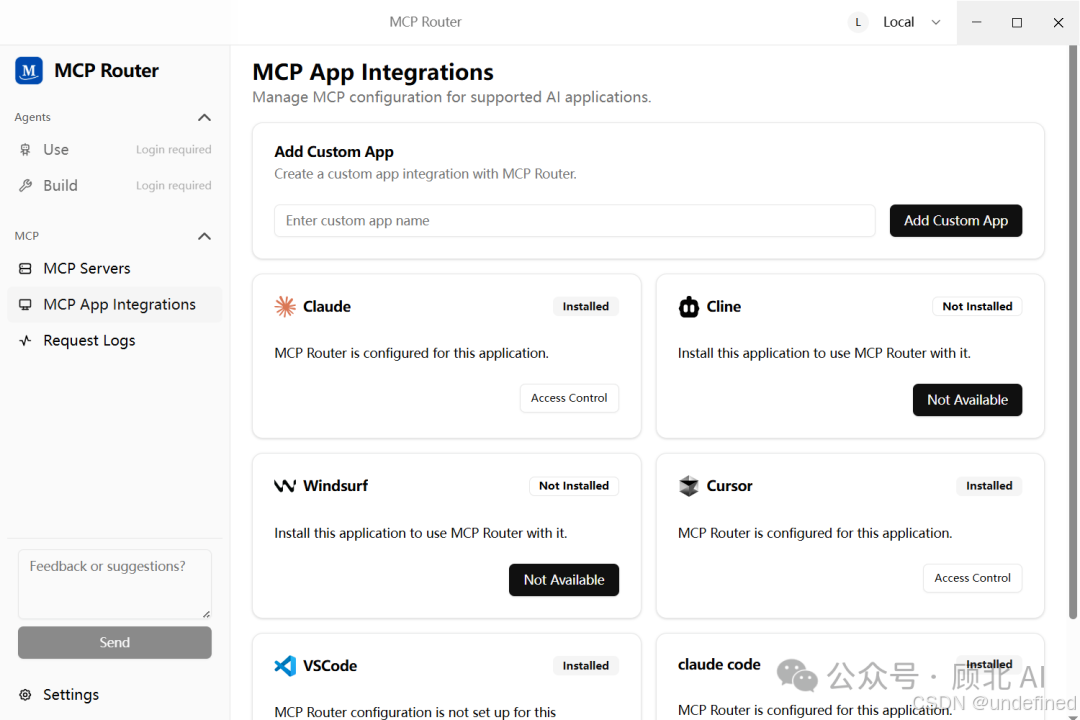Focus the custom app name field

(574, 220)
